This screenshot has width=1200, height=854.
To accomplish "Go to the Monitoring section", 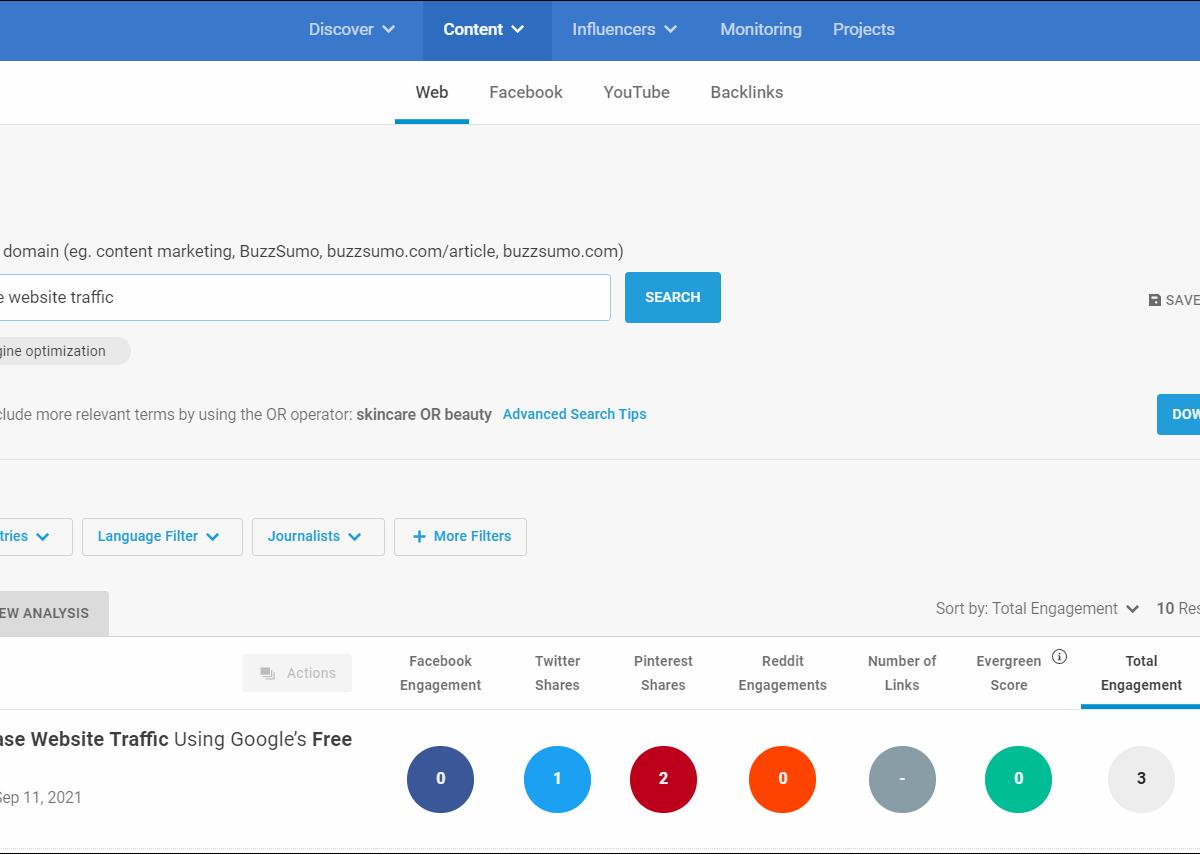I will click(761, 30).
